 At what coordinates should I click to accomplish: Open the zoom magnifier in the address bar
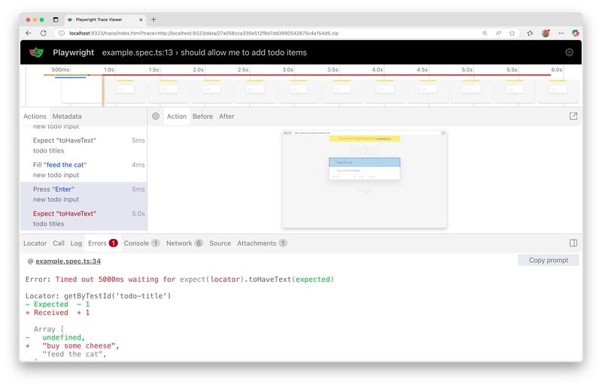(485, 33)
